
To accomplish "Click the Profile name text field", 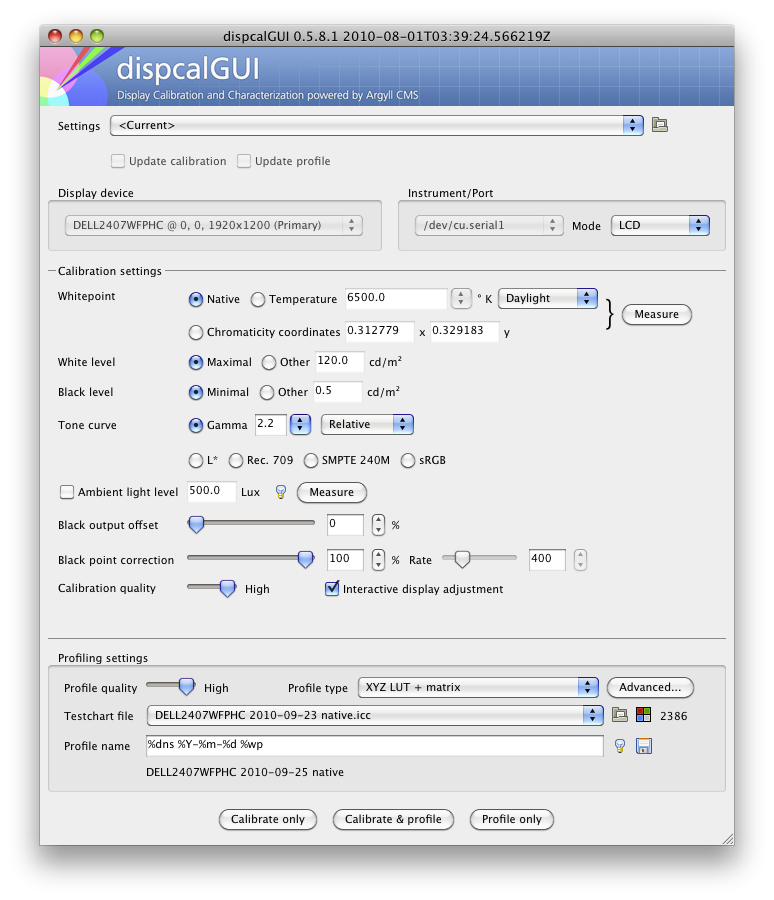I will coord(375,746).
